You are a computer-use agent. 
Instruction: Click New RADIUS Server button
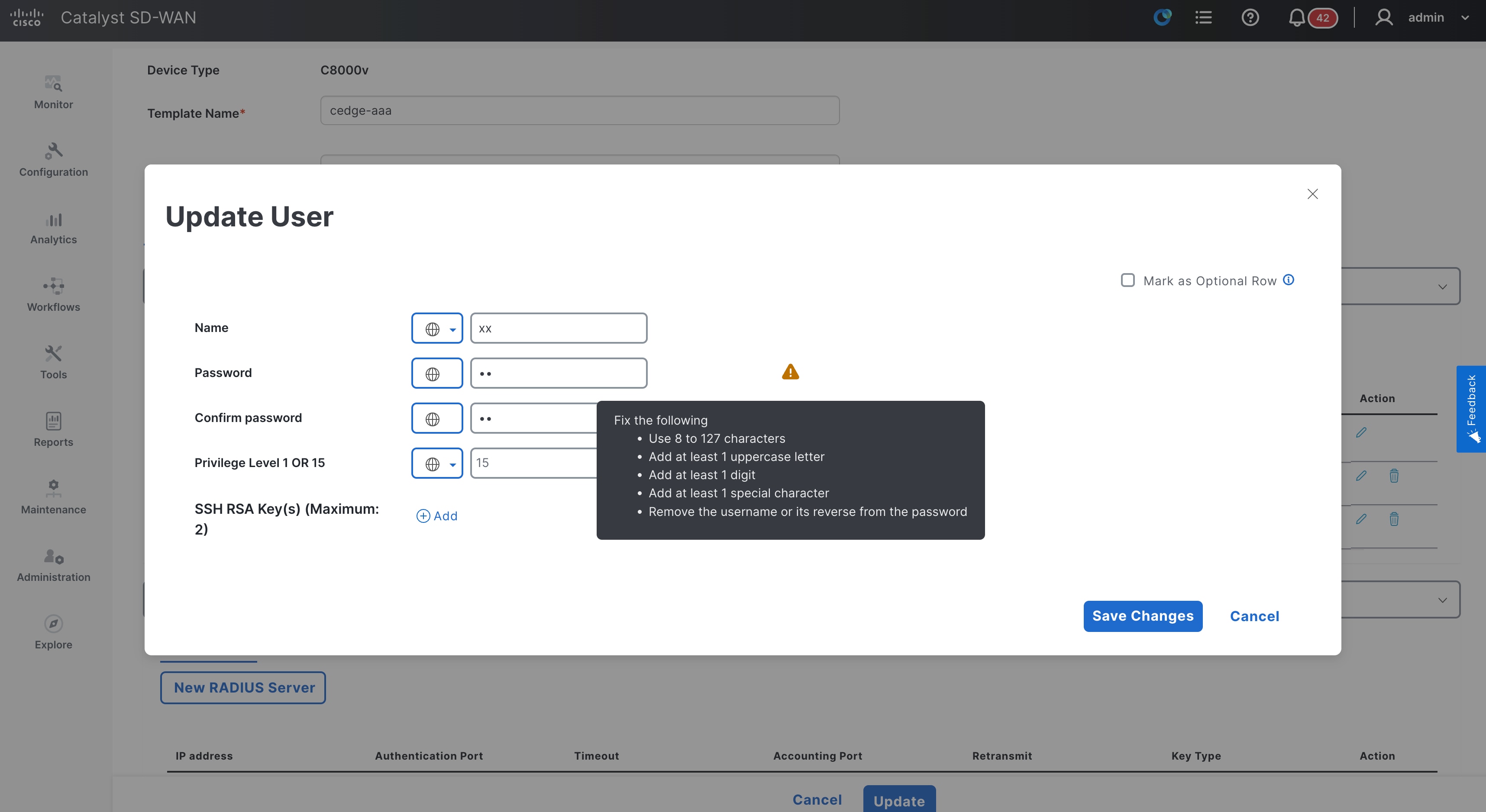pyautogui.click(x=243, y=687)
